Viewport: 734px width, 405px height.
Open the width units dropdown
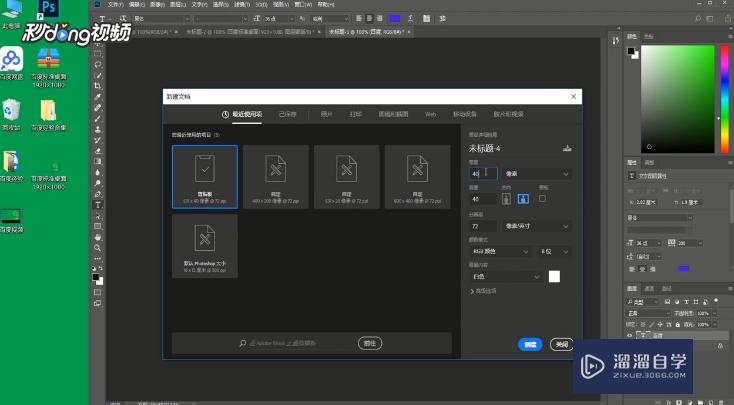click(x=537, y=174)
